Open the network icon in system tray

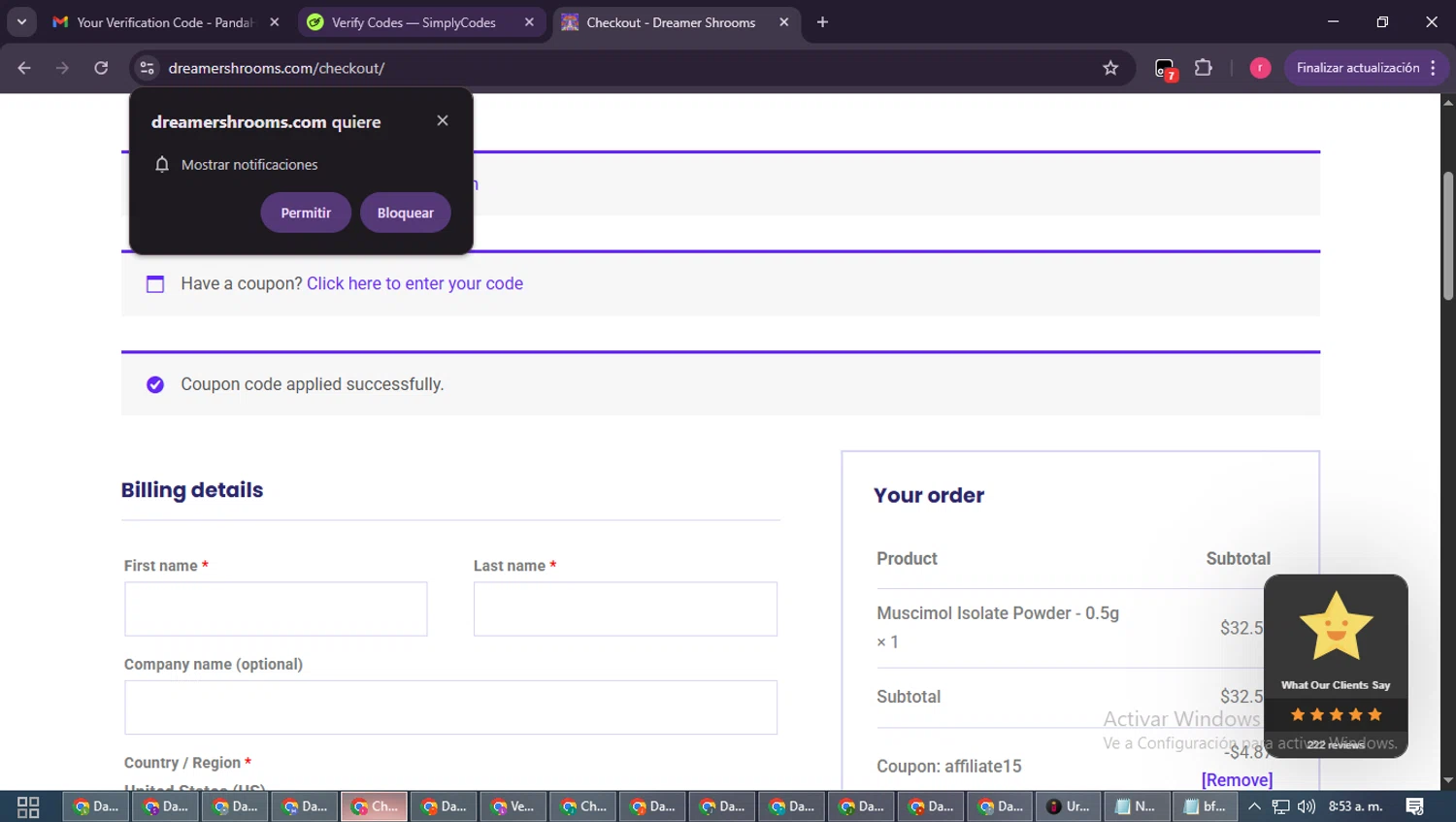[x=1281, y=806]
